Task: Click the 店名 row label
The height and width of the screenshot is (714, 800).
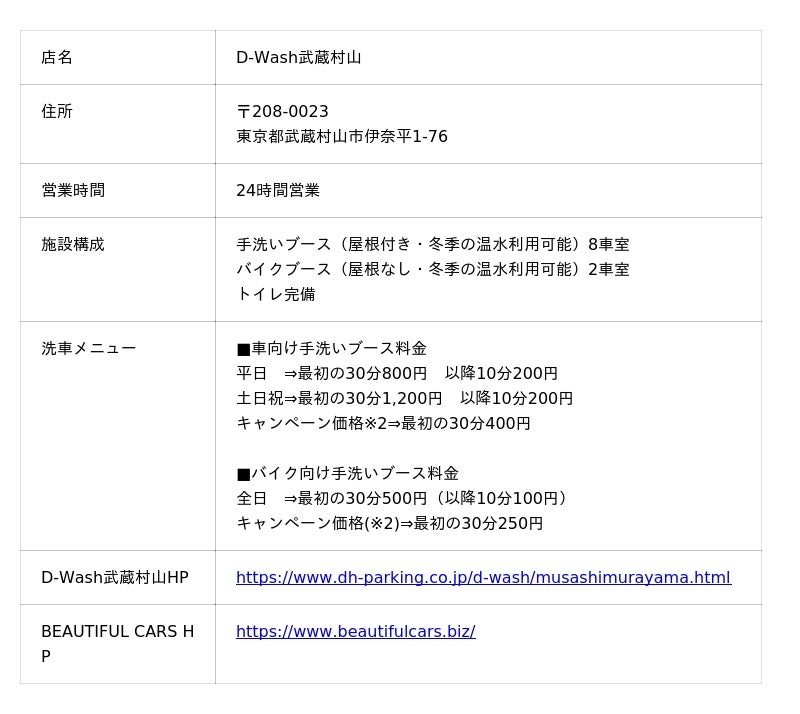Action: tap(57, 57)
